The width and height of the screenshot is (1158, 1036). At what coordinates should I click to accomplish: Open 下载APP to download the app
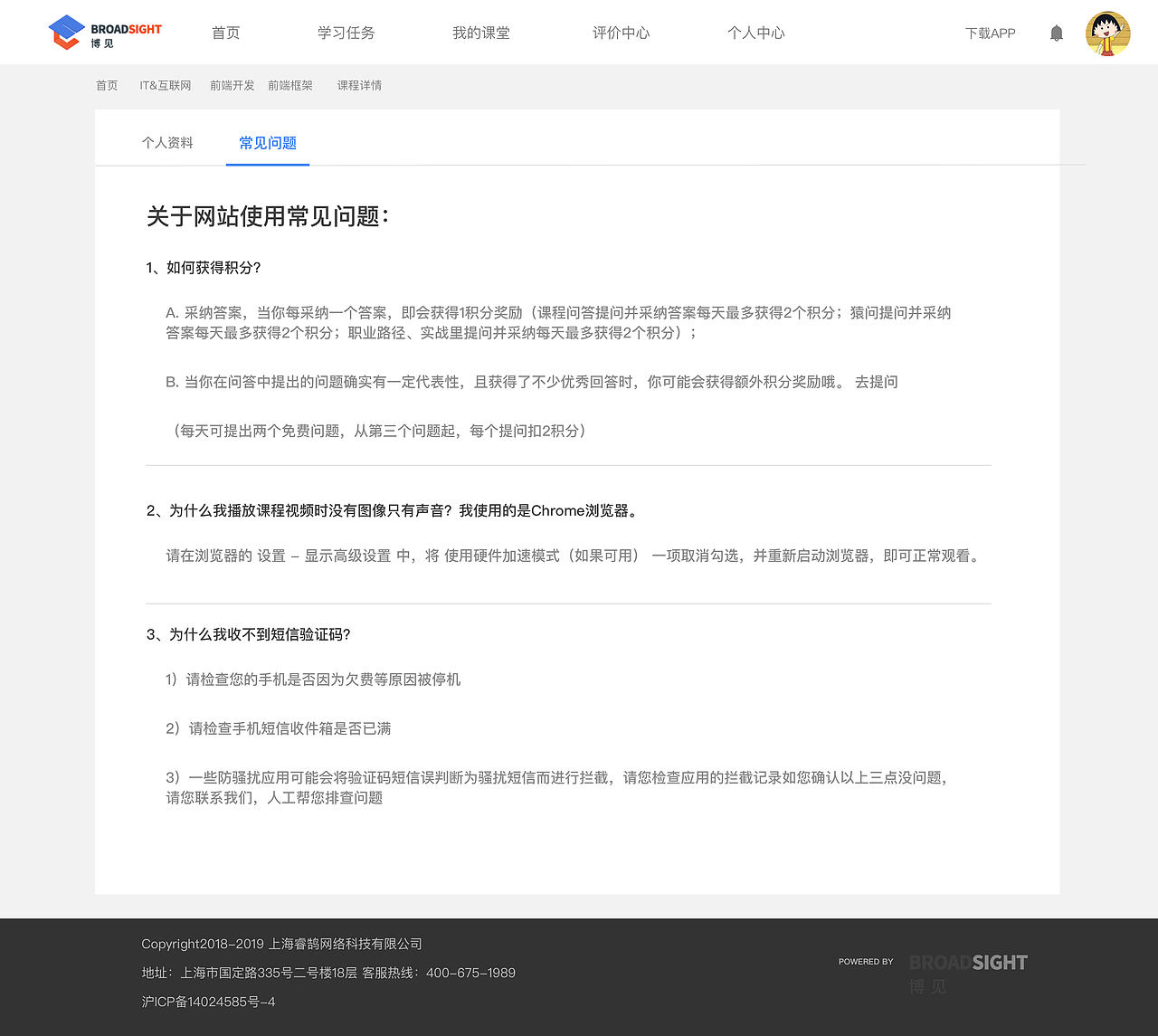(x=990, y=32)
